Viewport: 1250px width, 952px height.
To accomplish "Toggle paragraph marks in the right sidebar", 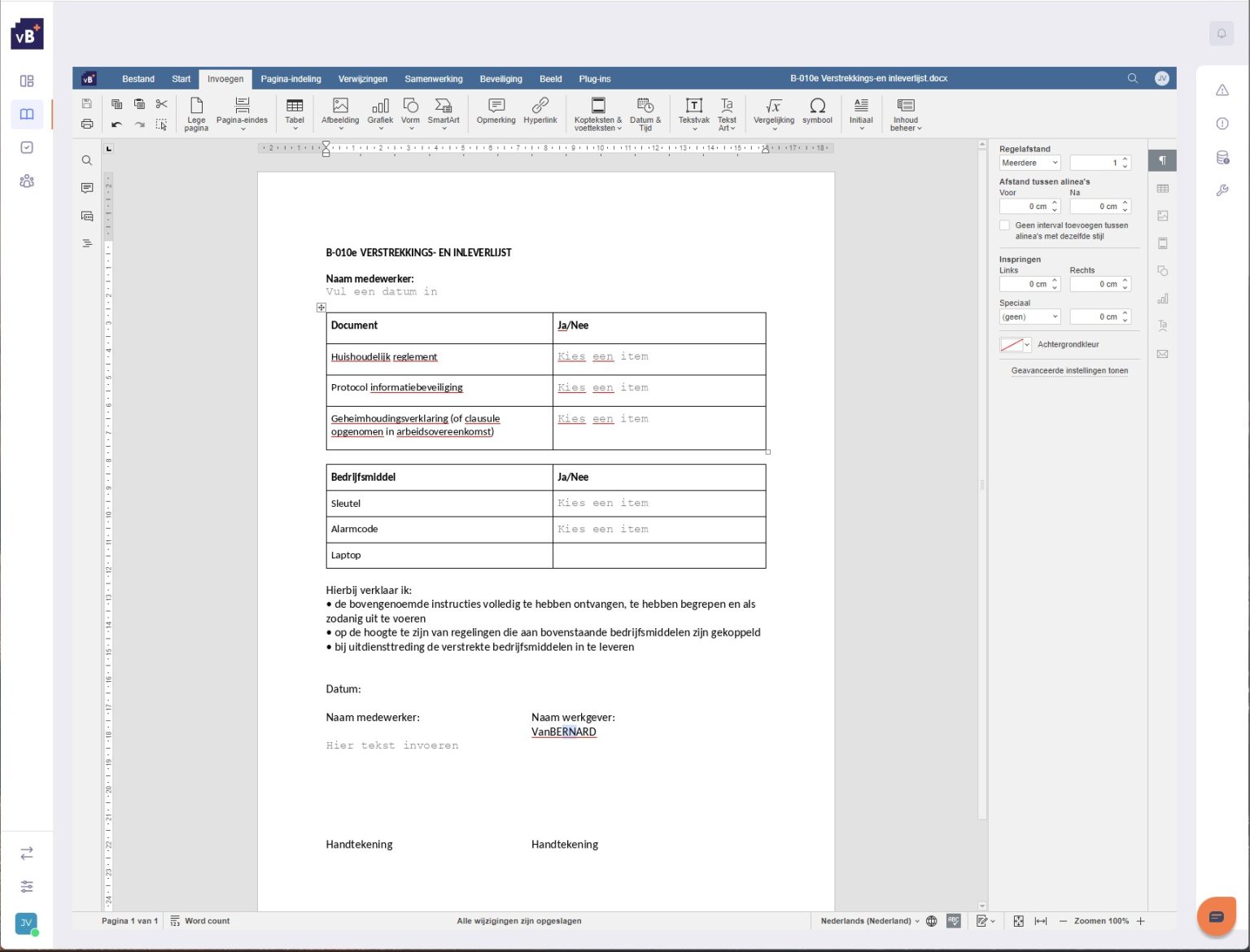I will tap(1162, 160).
